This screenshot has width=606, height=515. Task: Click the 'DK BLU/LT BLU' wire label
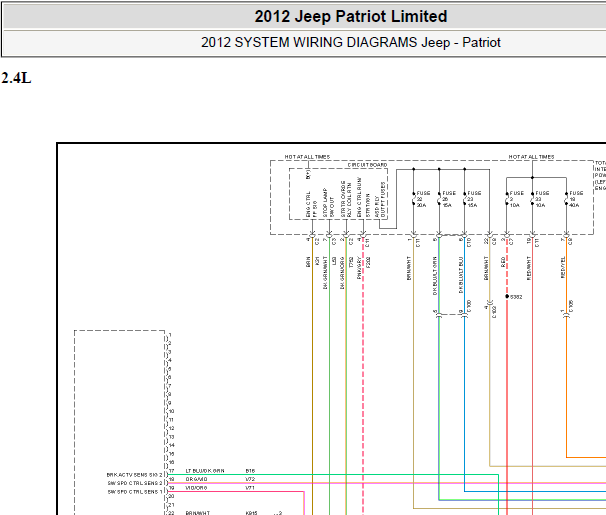click(460, 275)
